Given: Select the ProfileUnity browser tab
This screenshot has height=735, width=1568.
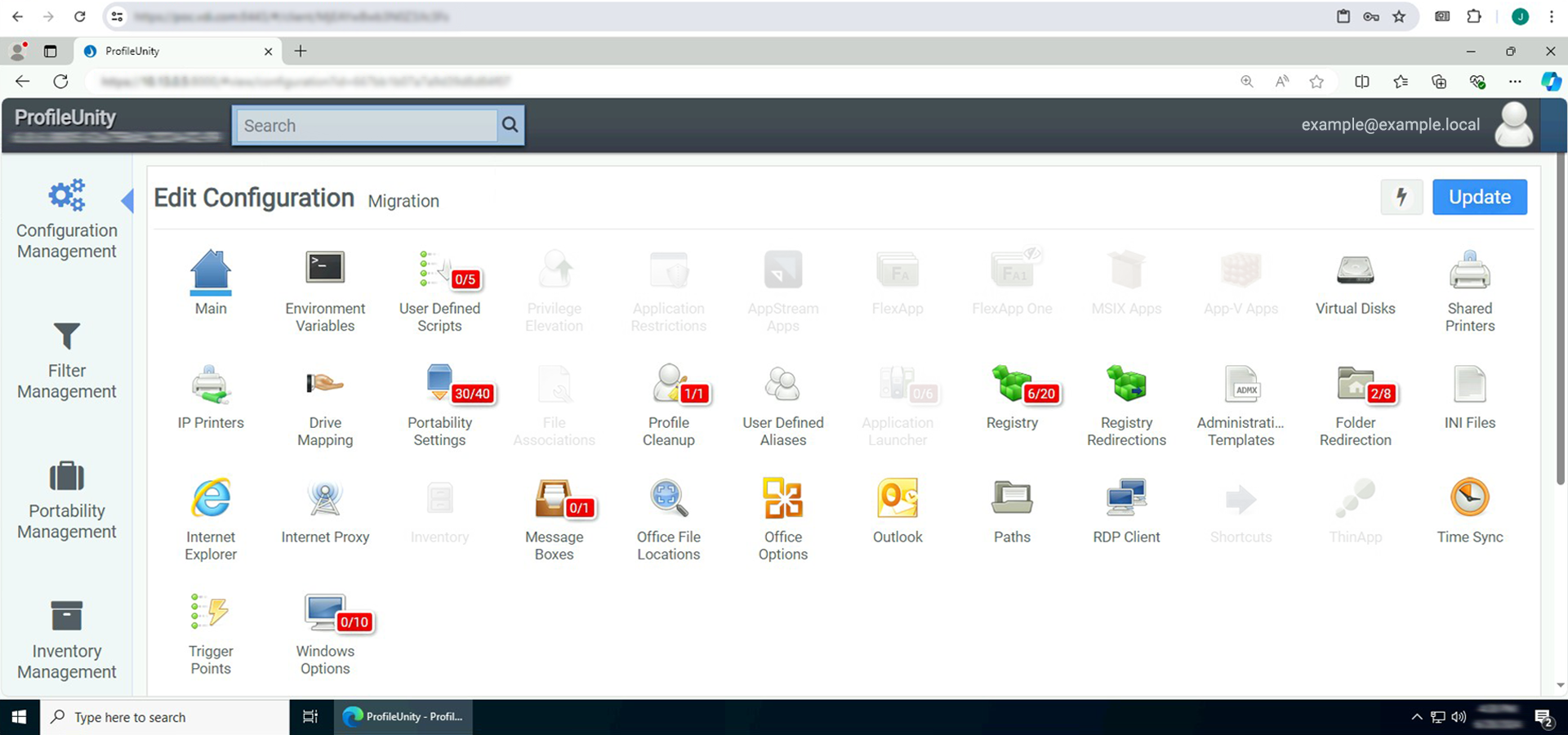Looking at the screenshot, I should 178,51.
